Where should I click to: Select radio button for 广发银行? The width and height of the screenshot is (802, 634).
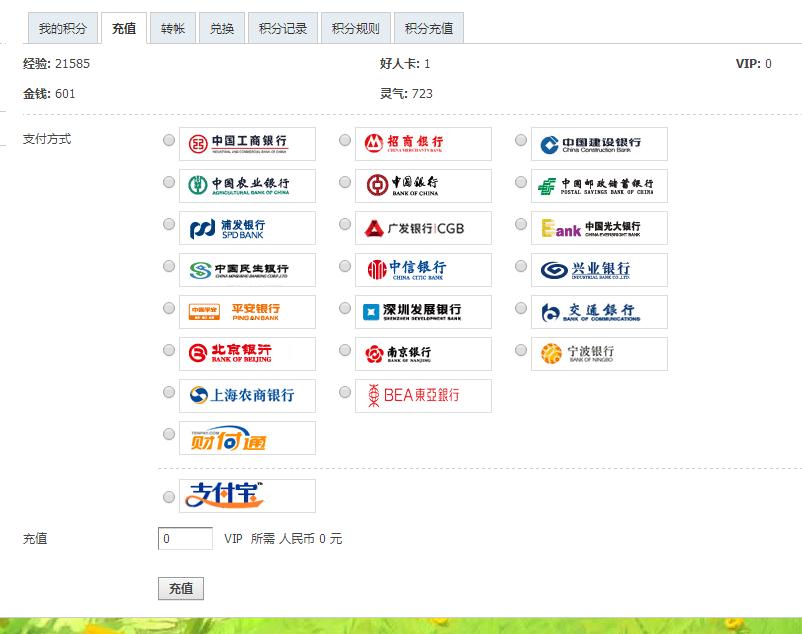coord(345,224)
